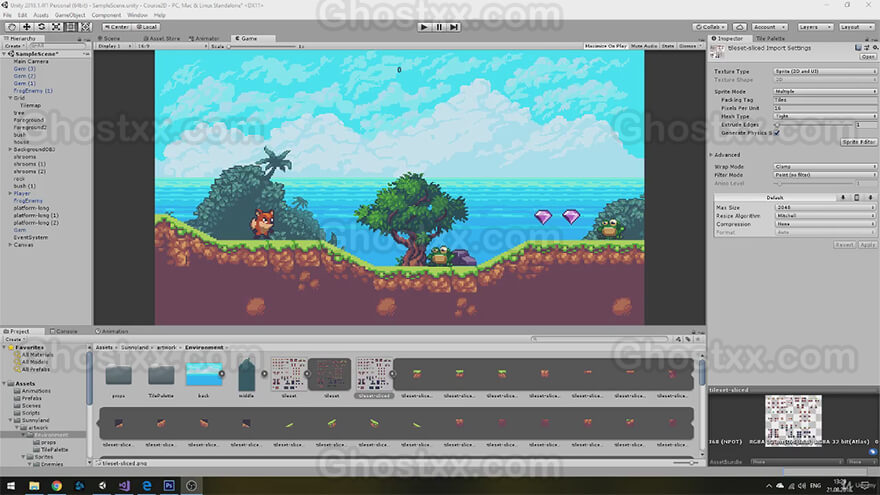Open the Mesh Type dropdown
The width and height of the screenshot is (880, 495).
click(x=824, y=116)
